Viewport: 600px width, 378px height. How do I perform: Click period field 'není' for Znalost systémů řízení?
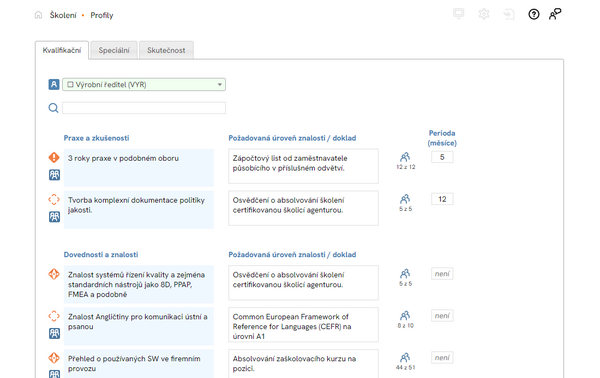click(442, 274)
